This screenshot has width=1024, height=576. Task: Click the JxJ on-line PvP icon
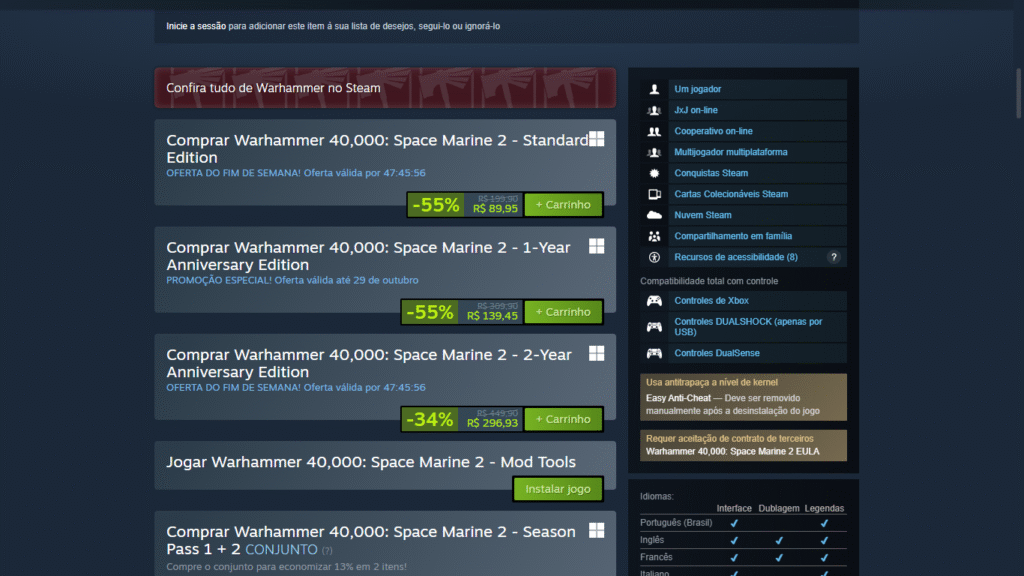pos(654,110)
